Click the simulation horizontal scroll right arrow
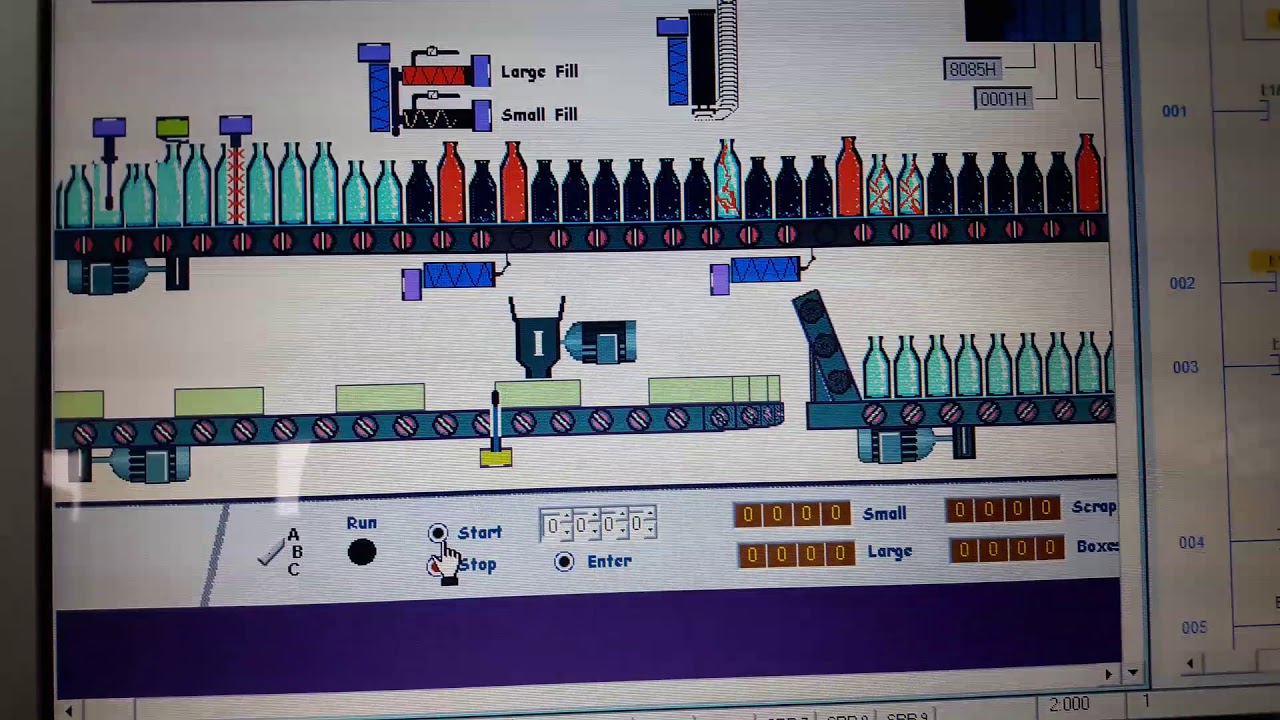This screenshot has width=1280, height=720. [1108, 674]
